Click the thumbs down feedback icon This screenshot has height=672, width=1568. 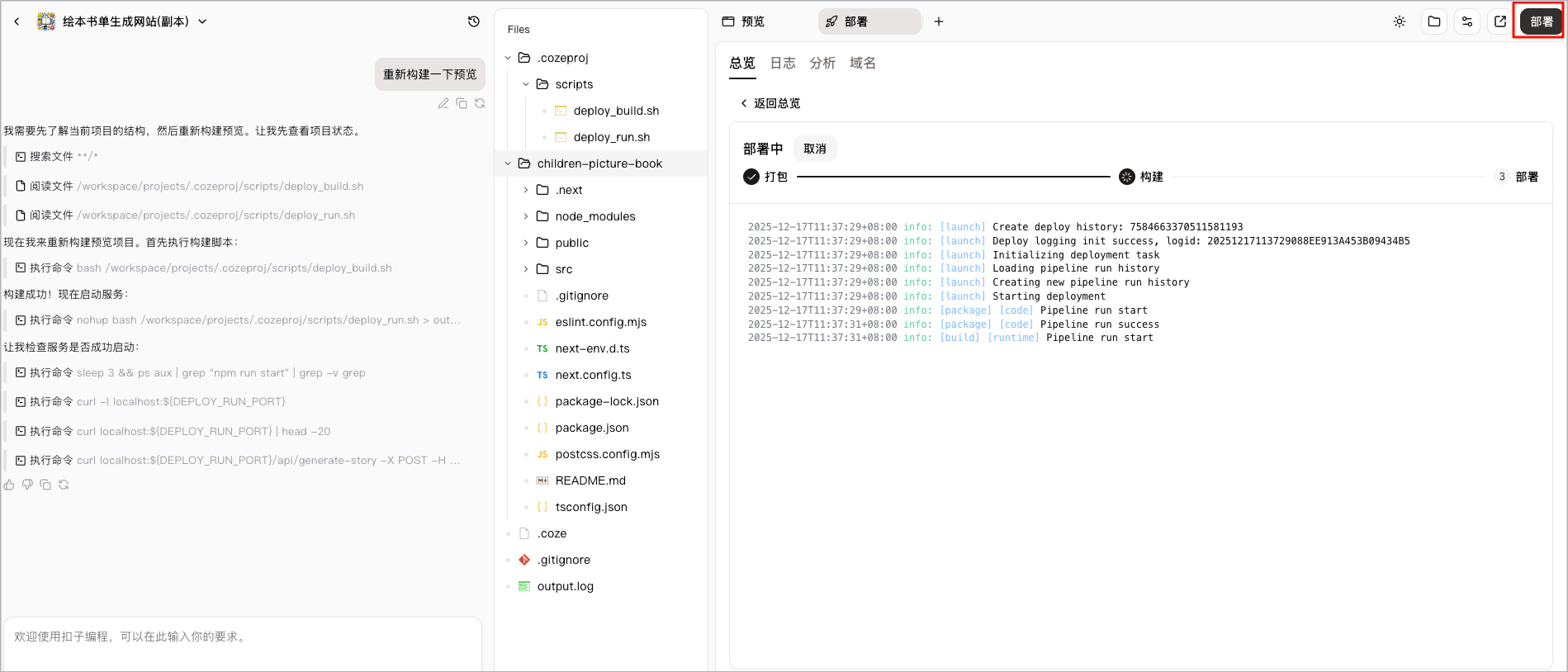tap(27, 485)
